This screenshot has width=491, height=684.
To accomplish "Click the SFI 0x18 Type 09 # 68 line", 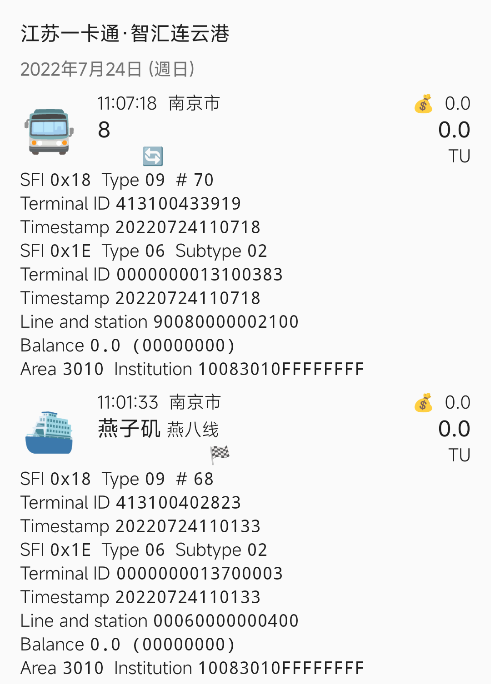I will point(117,479).
